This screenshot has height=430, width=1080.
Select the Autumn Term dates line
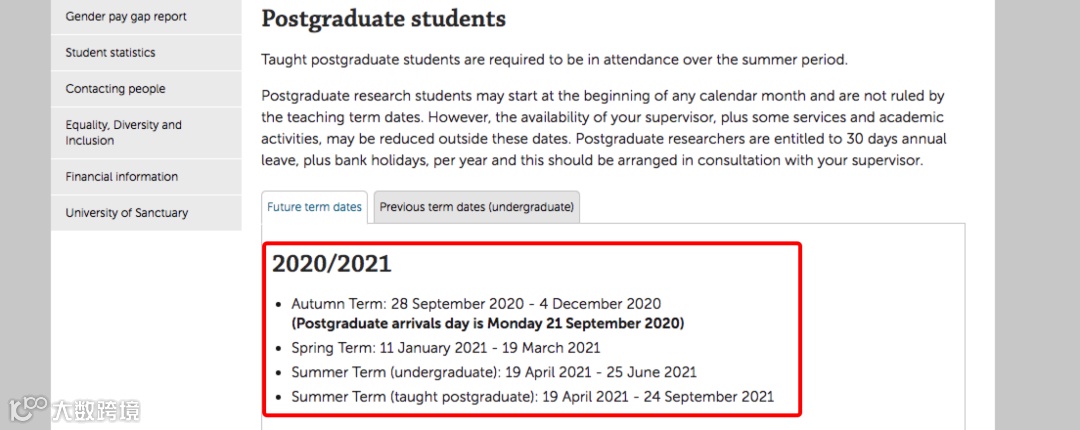tap(476, 304)
